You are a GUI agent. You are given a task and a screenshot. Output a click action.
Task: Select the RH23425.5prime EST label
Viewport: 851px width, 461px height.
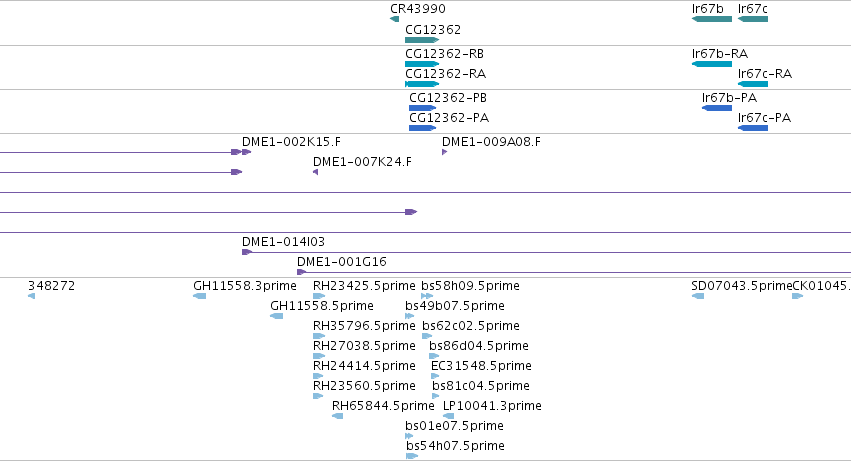tap(364, 286)
